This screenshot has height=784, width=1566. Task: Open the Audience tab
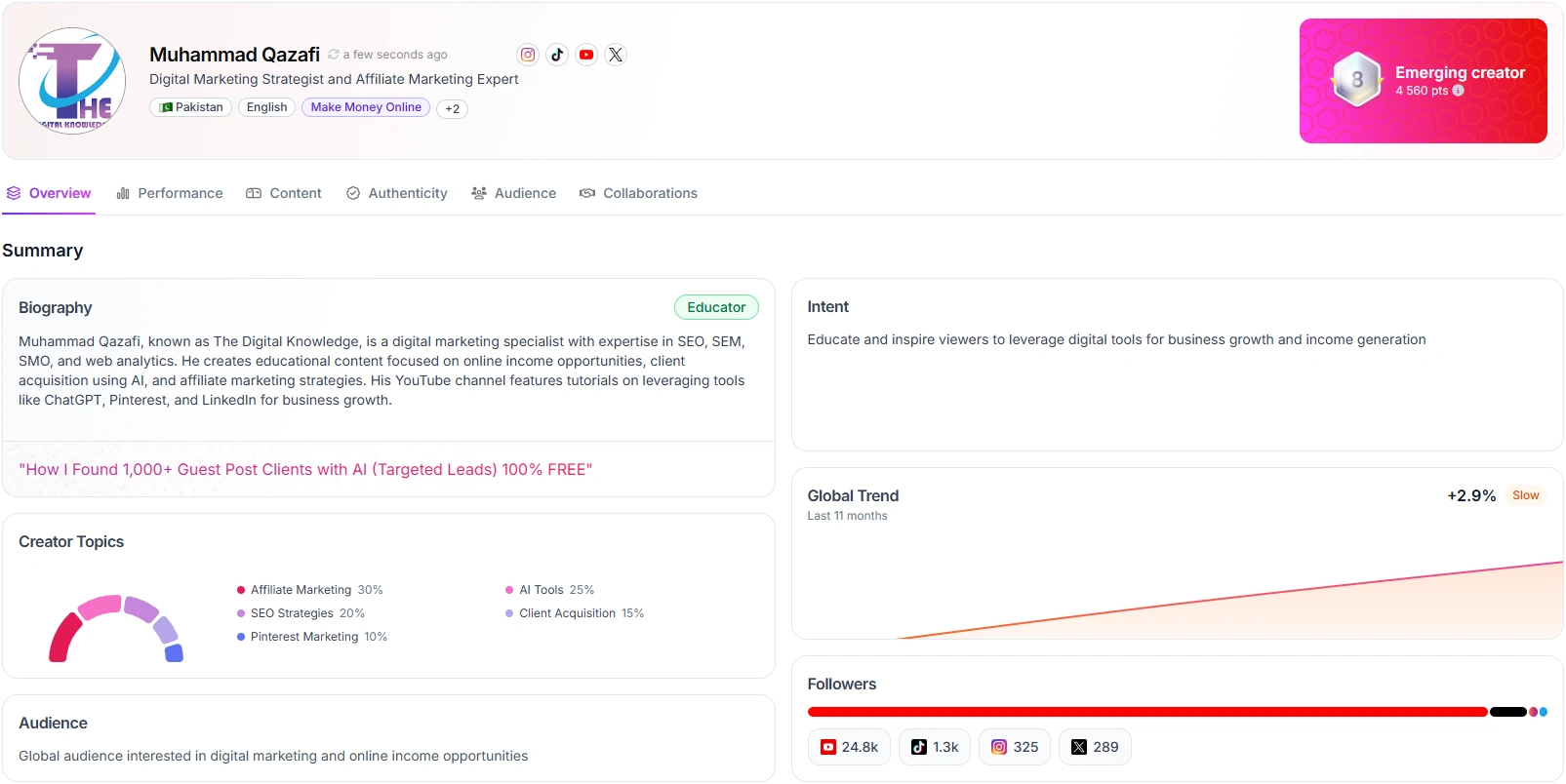(x=514, y=193)
